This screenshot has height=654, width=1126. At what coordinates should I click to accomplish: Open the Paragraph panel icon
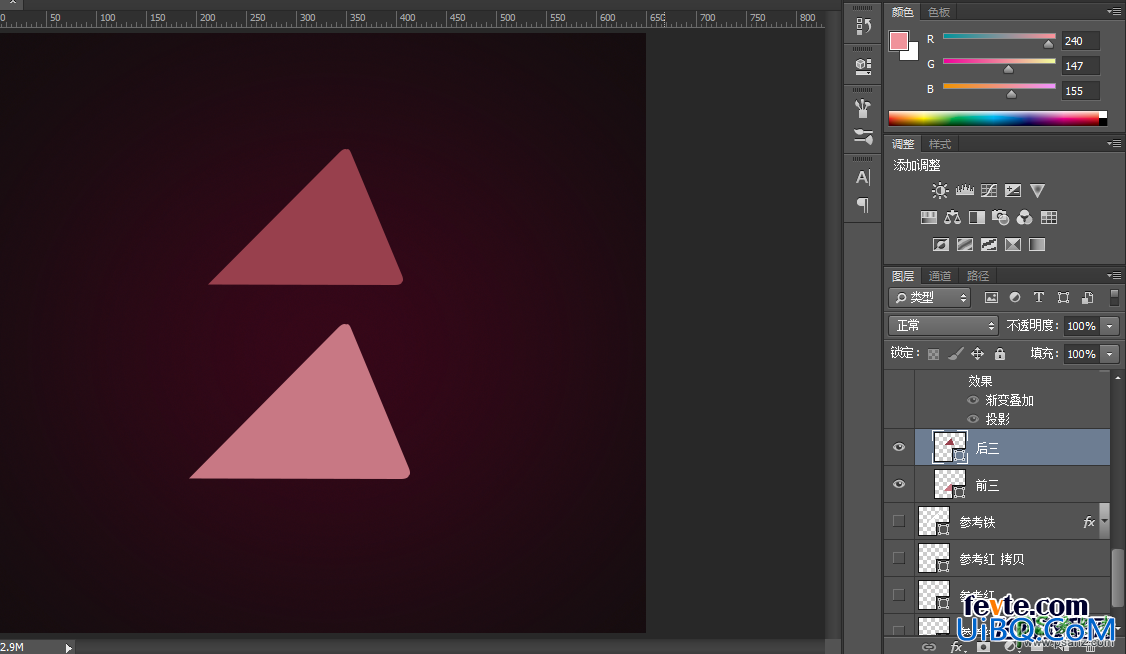(x=863, y=205)
